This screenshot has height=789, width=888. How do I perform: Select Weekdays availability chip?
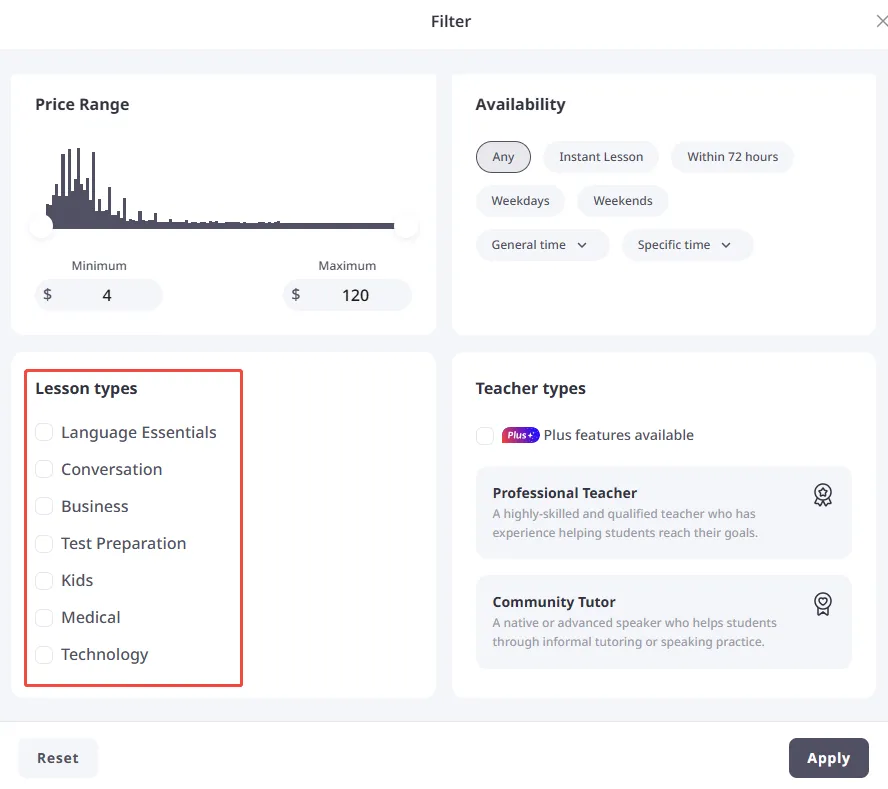(520, 201)
